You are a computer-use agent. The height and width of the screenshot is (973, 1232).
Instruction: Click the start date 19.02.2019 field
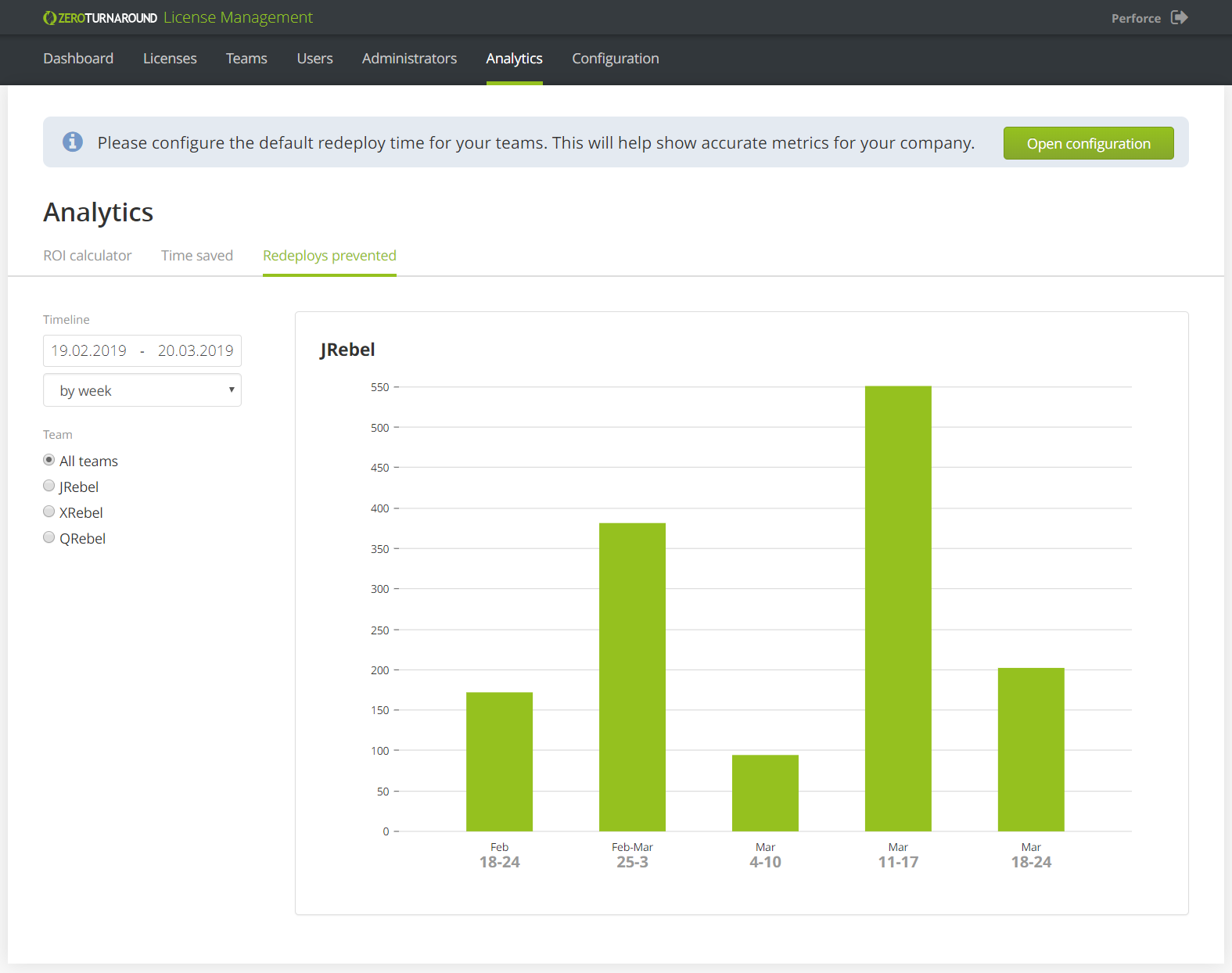88,350
